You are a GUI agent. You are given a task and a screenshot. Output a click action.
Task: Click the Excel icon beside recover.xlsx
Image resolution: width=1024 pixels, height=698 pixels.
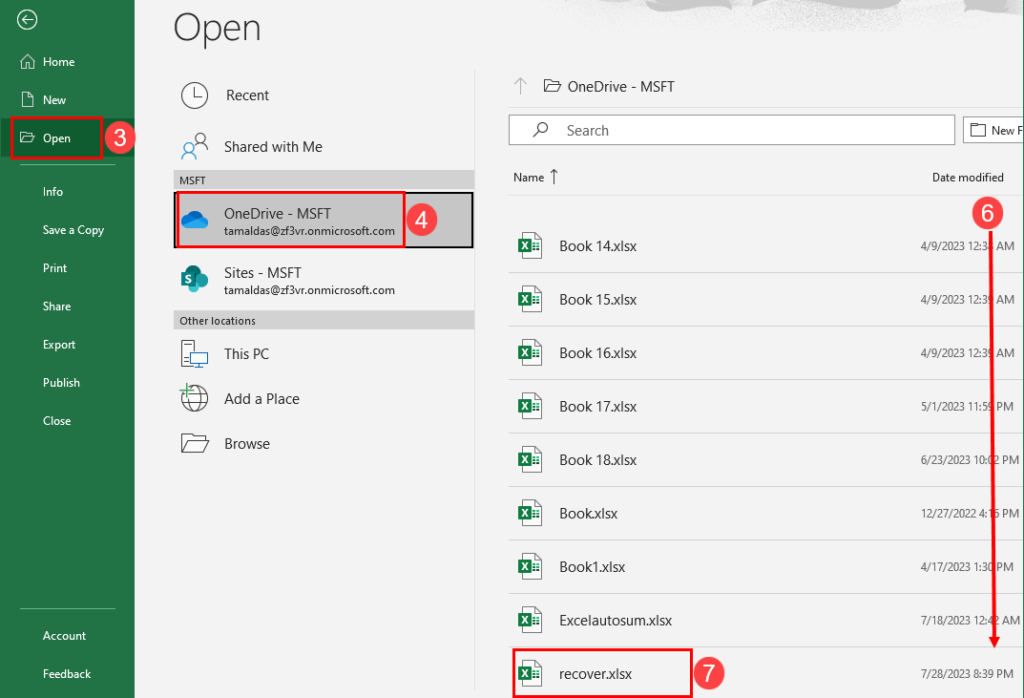(530, 674)
